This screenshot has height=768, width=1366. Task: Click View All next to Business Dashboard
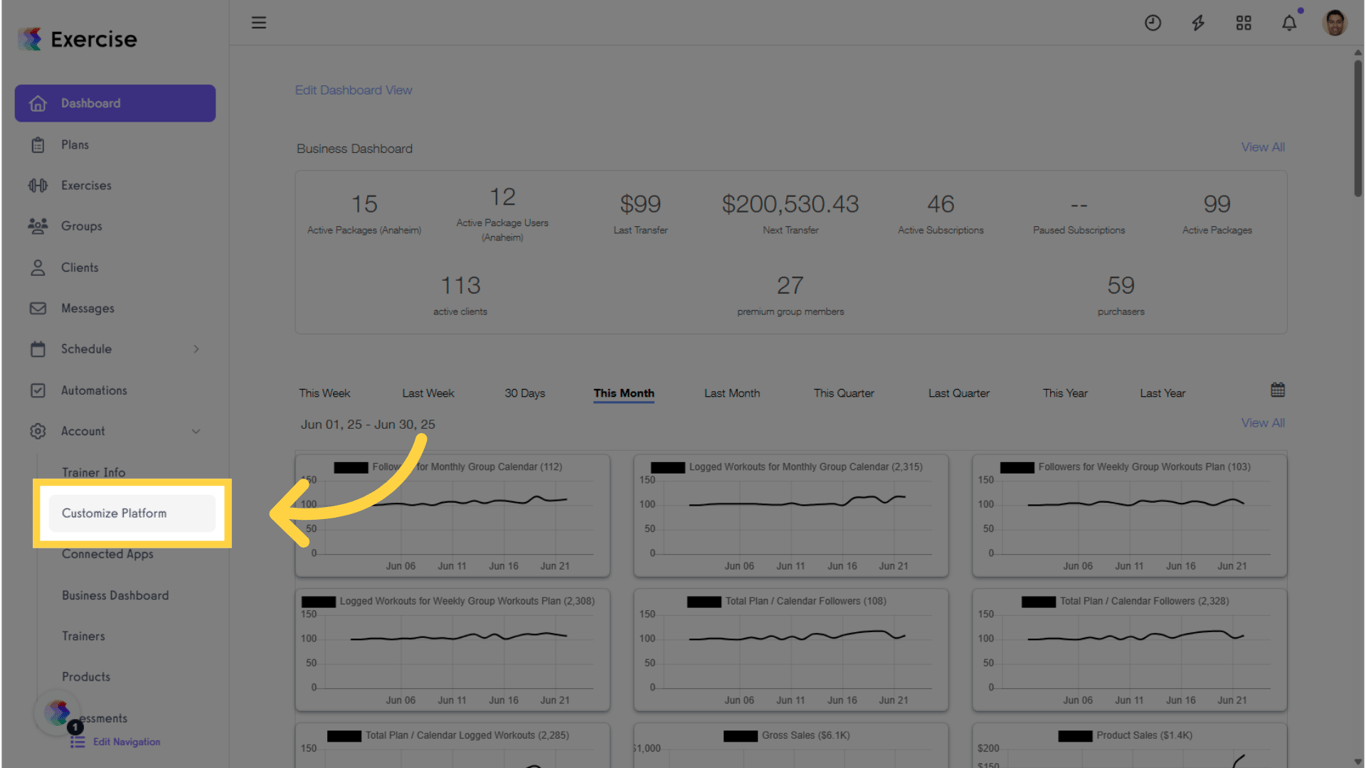[1262, 147]
